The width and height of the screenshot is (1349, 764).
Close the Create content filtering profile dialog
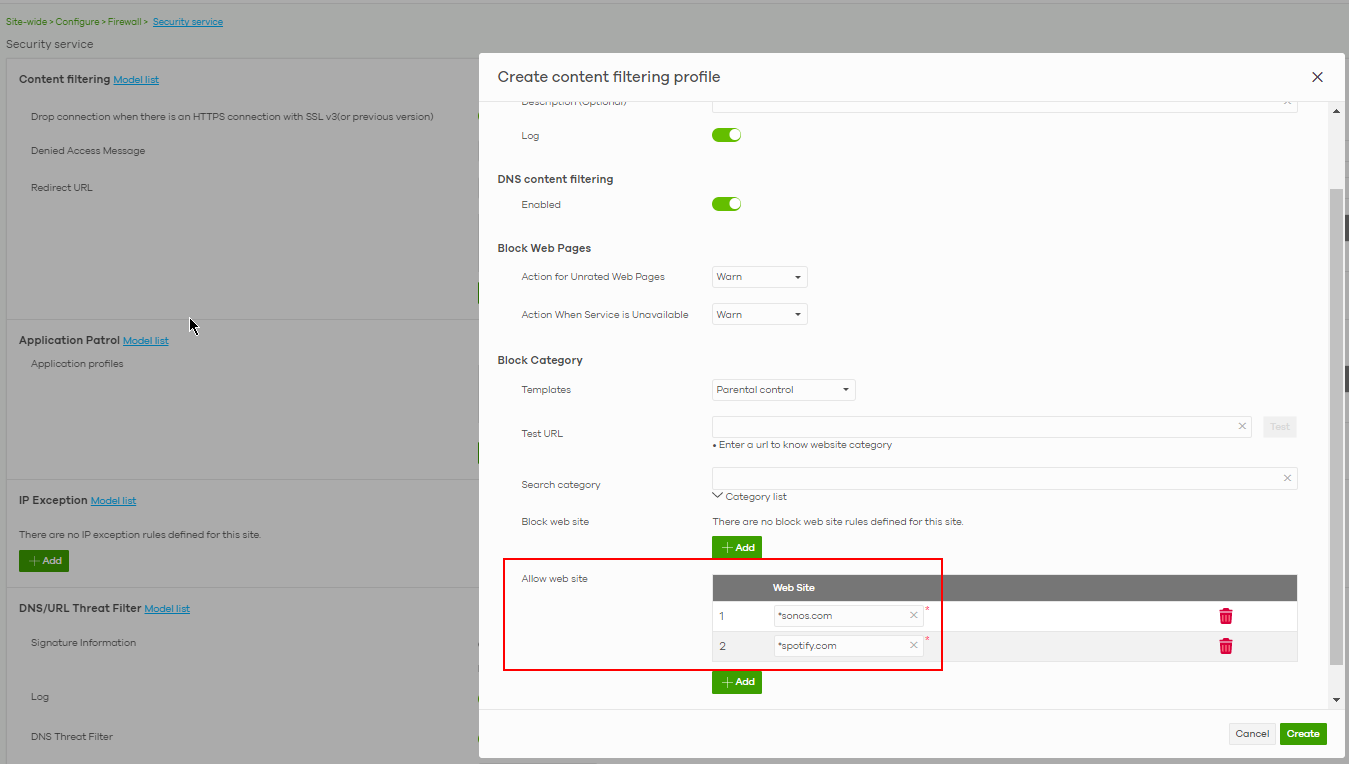click(x=1317, y=77)
